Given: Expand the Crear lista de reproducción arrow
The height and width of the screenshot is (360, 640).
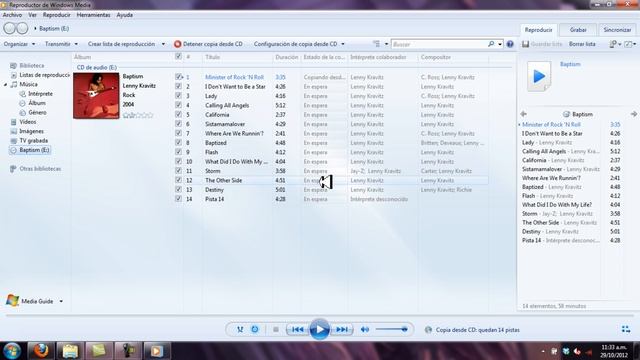Looking at the screenshot, I should pos(163,44).
